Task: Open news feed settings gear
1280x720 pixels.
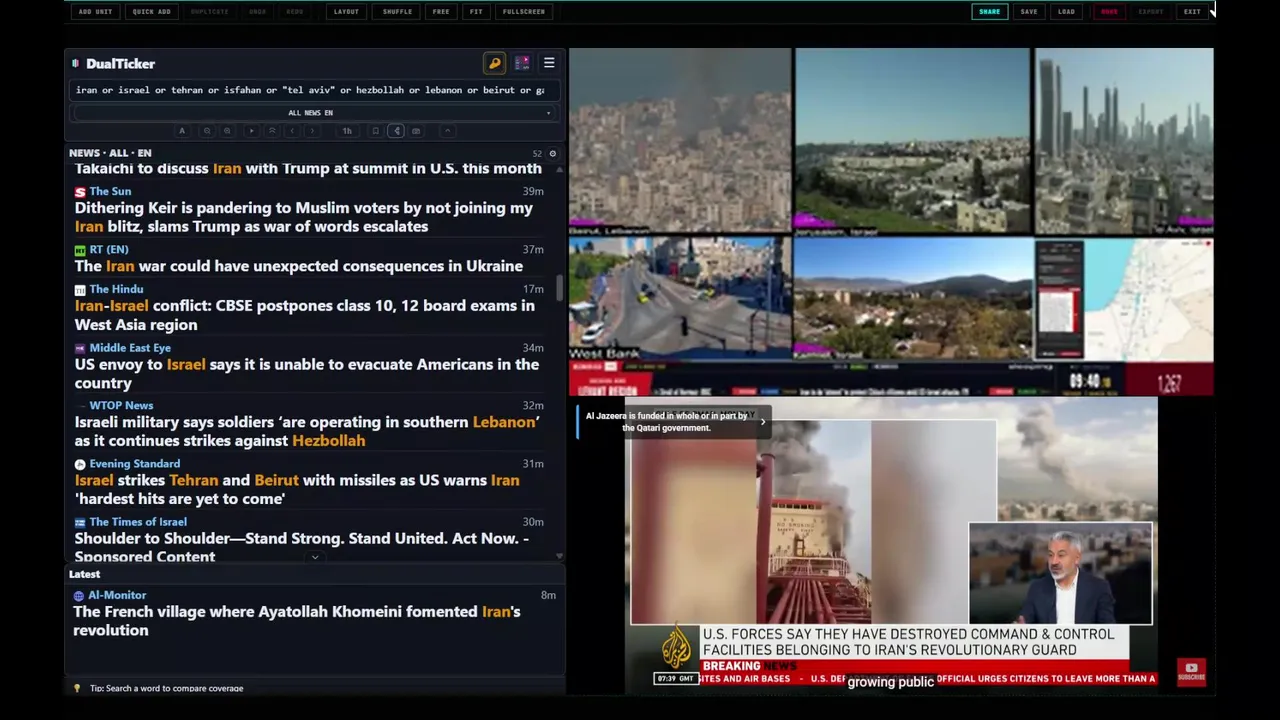Action: 552,153
